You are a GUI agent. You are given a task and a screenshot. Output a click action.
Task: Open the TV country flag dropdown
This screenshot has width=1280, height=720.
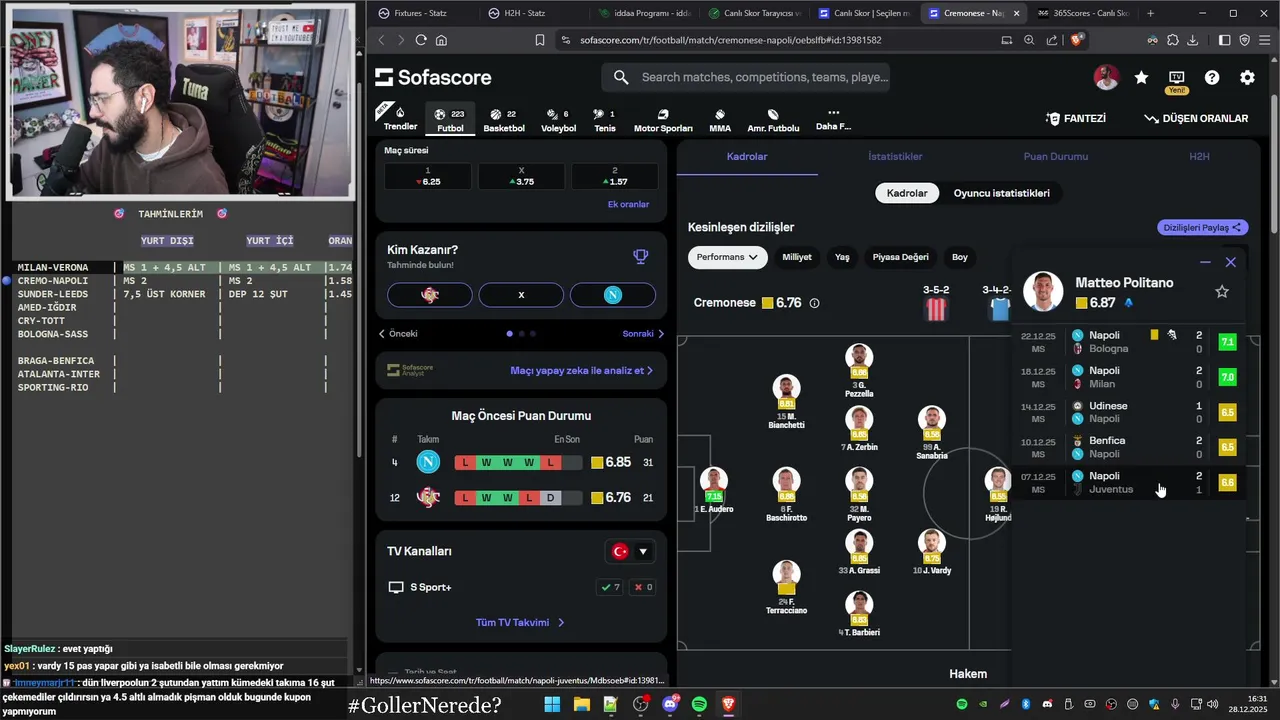point(630,551)
